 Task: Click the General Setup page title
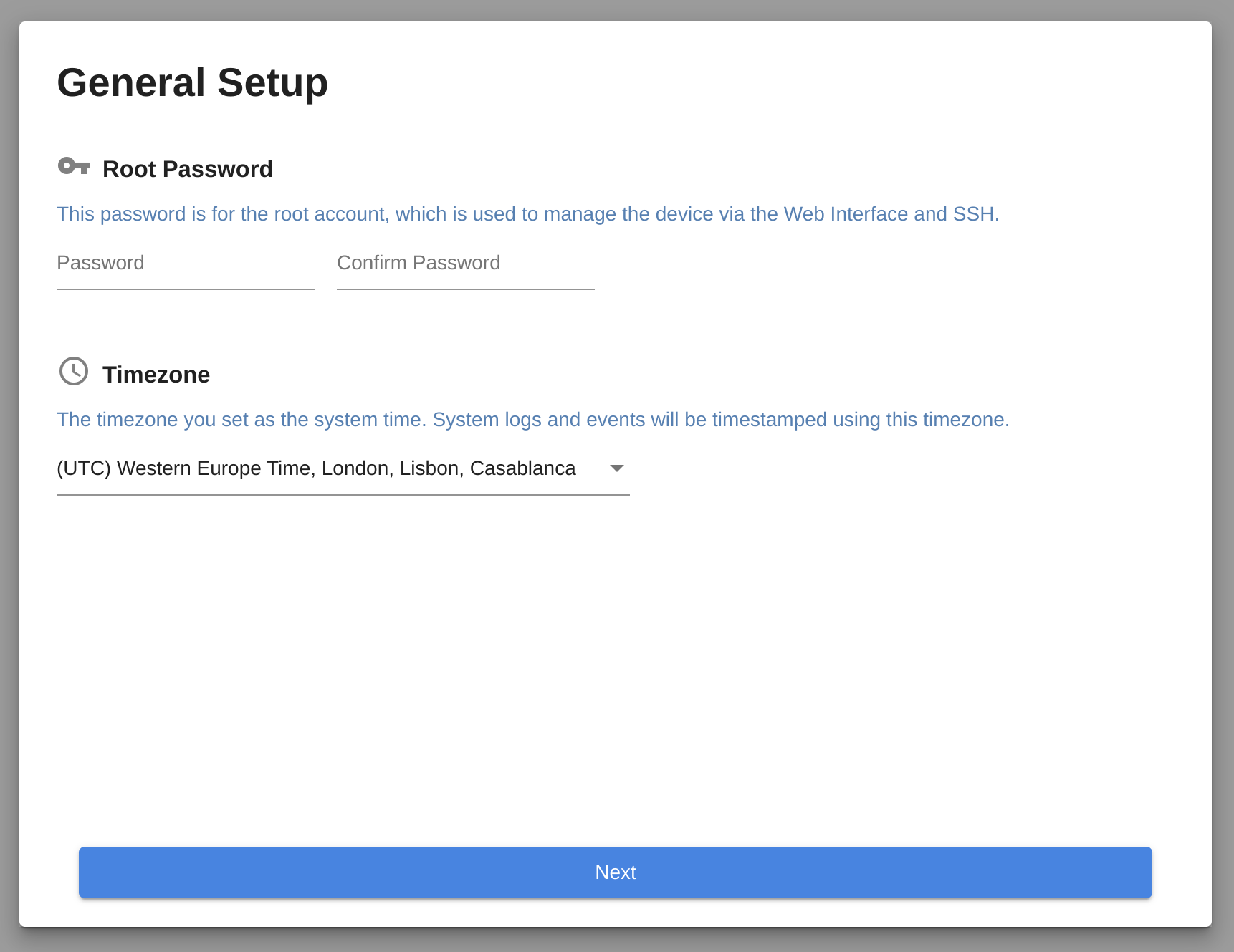192,82
